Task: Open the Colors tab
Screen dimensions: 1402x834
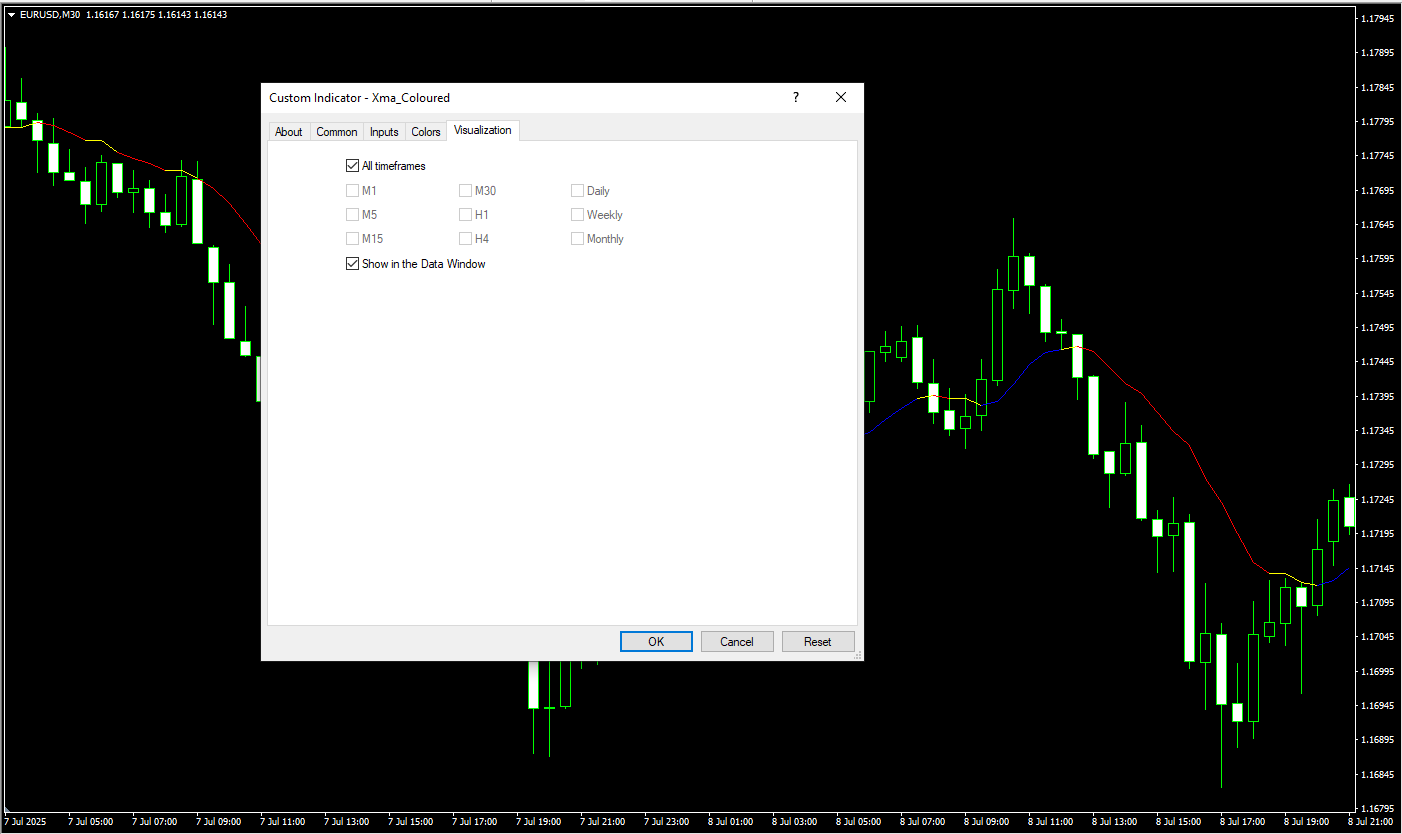Action: pos(426,132)
